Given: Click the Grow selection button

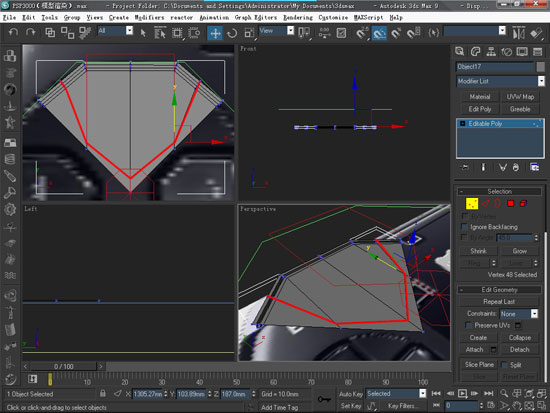Looking at the screenshot, I should coord(519,251).
